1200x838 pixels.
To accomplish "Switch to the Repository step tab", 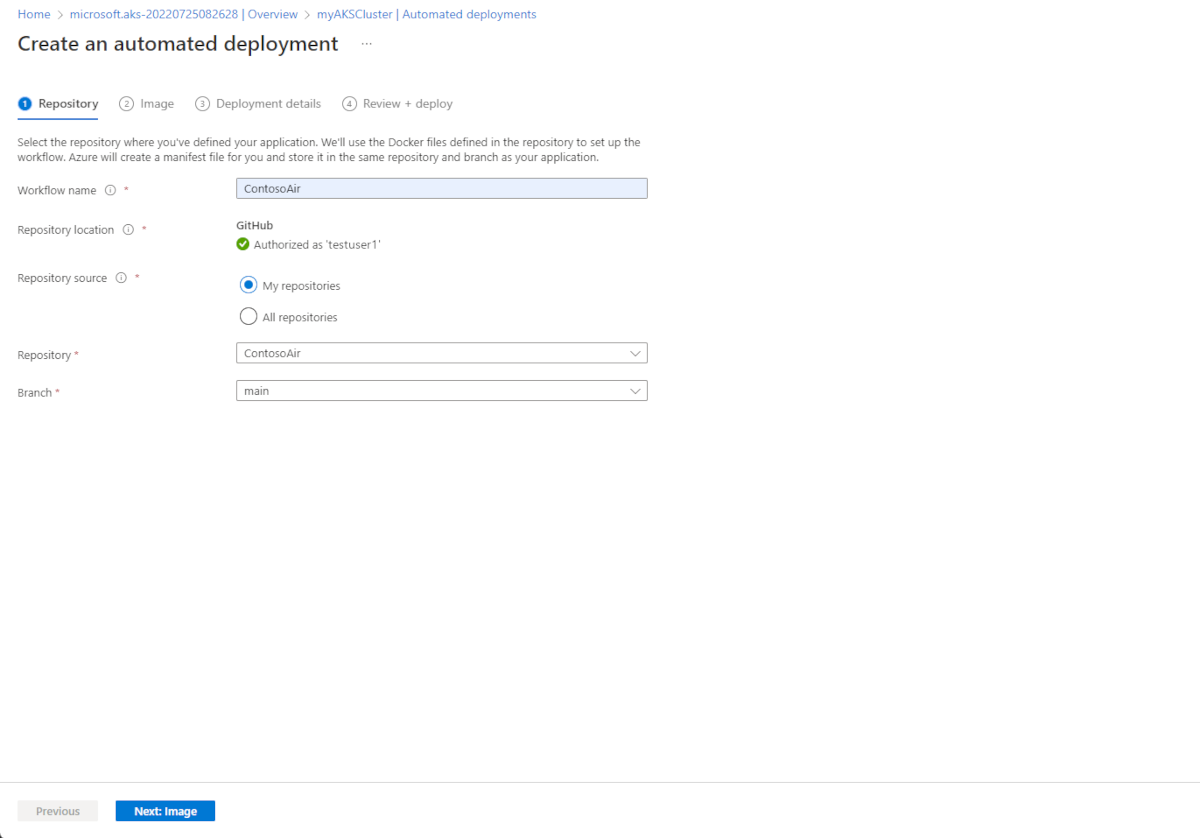I will coord(58,104).
